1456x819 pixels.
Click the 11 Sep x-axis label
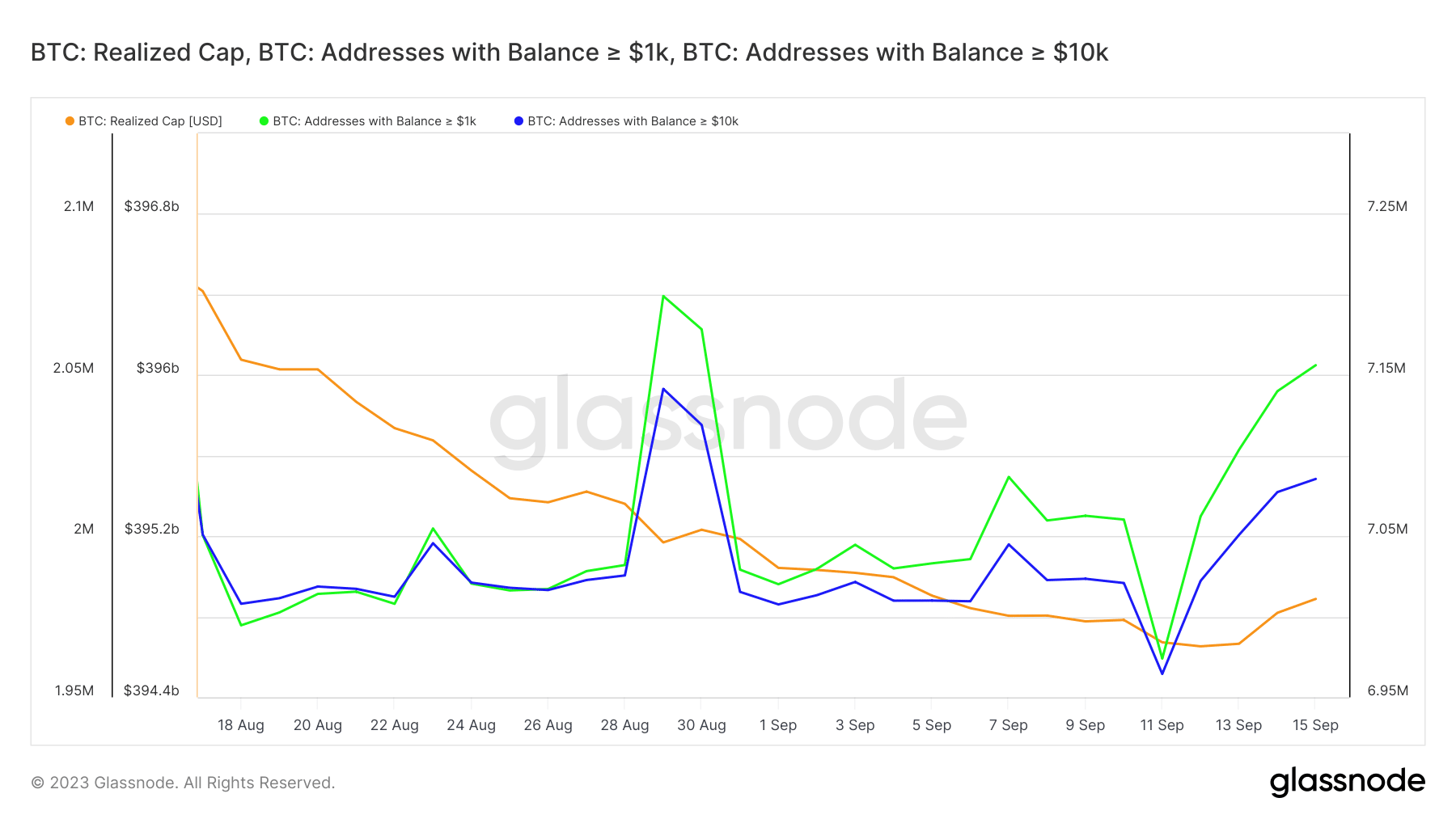pyautogui.click(x=1162, y=725)
